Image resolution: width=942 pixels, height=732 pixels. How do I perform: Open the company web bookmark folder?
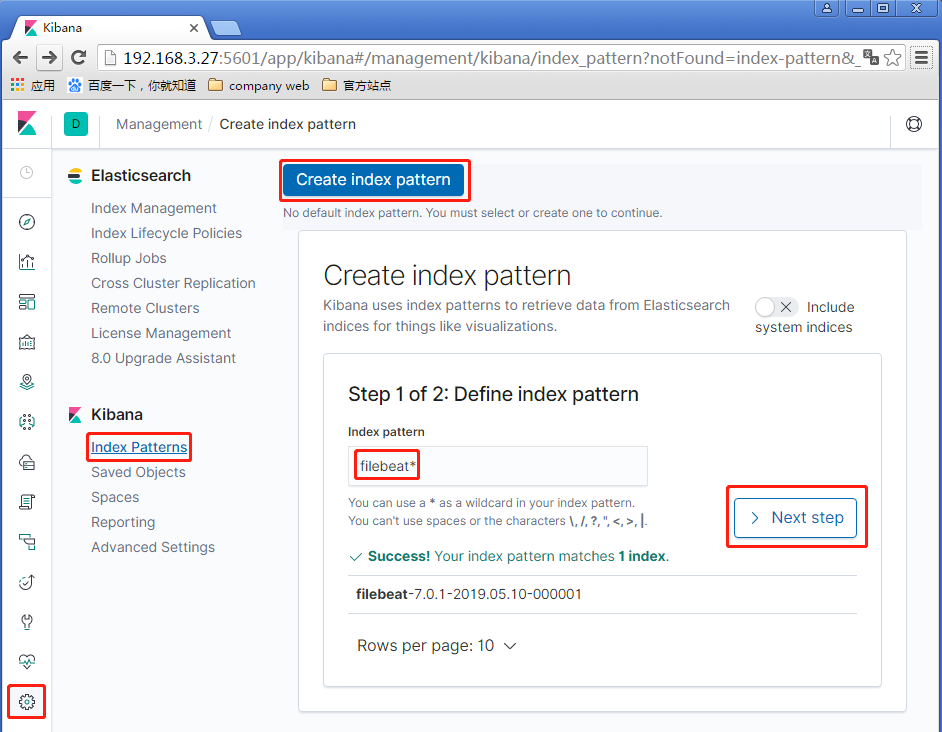[258, 85]
